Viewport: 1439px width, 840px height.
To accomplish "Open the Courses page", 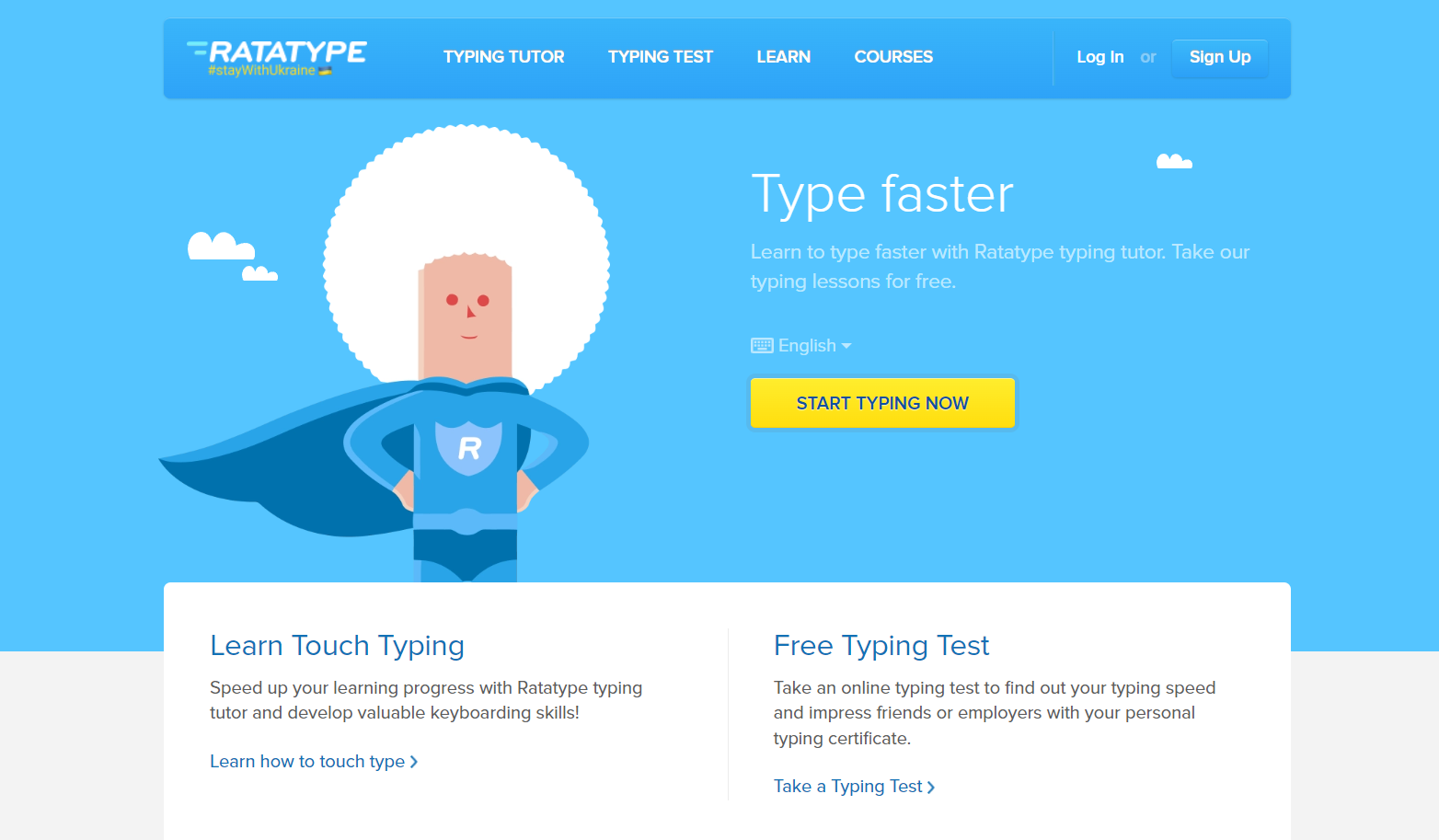I will [892, 56].
